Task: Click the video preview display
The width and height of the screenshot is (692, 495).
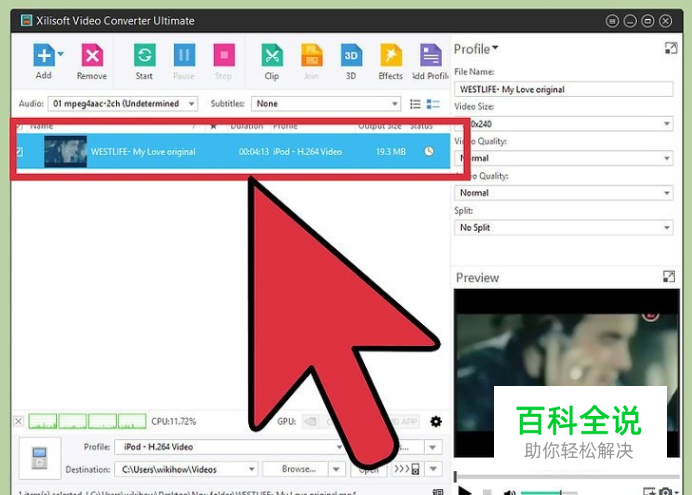Action: (x=567, y=373)
